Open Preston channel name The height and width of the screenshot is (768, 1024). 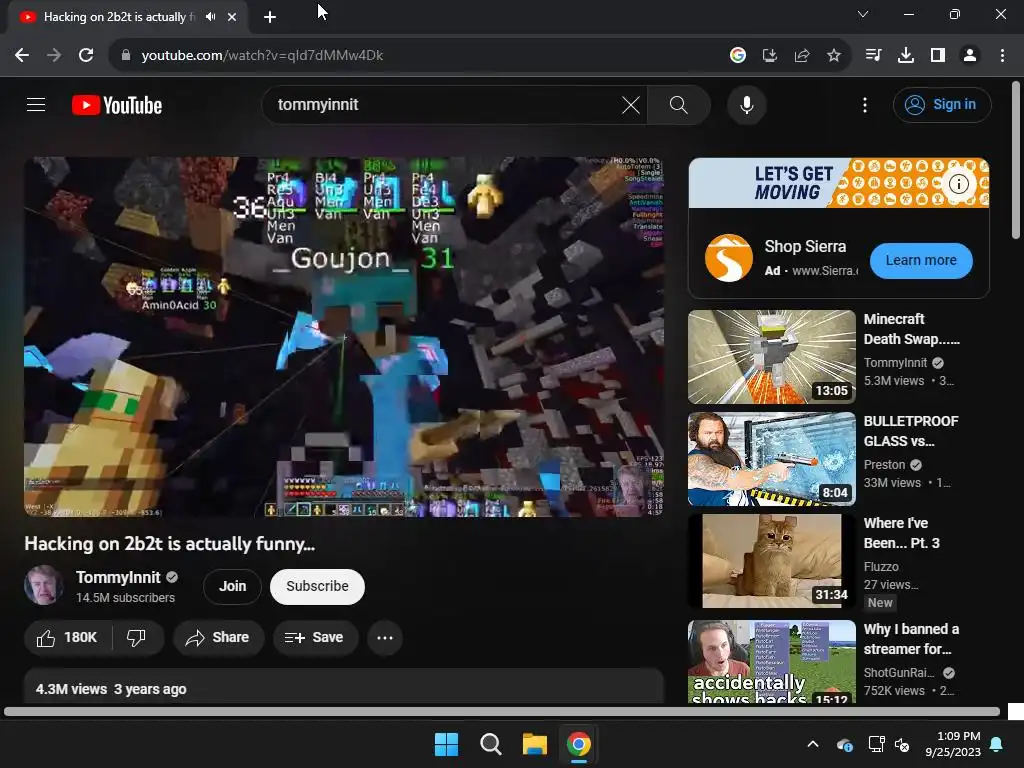(x=884, y=464)
